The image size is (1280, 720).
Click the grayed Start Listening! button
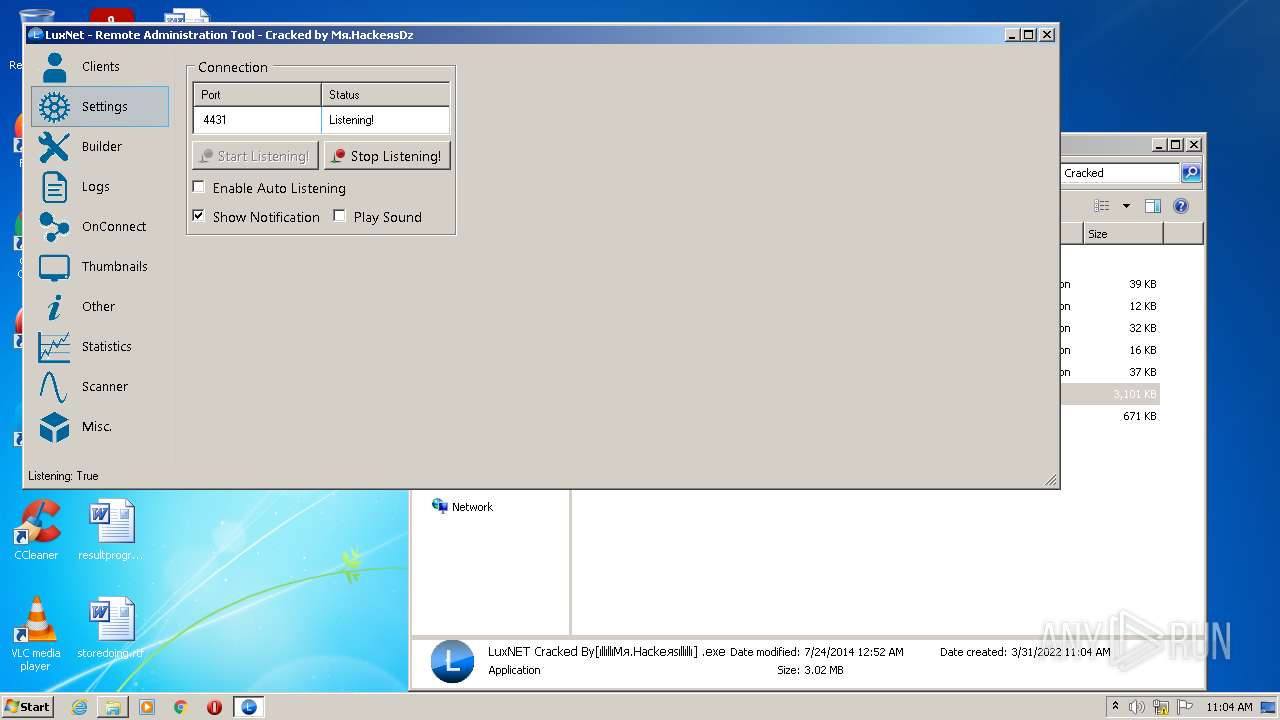pyautogui.click(x=255, y=156)
